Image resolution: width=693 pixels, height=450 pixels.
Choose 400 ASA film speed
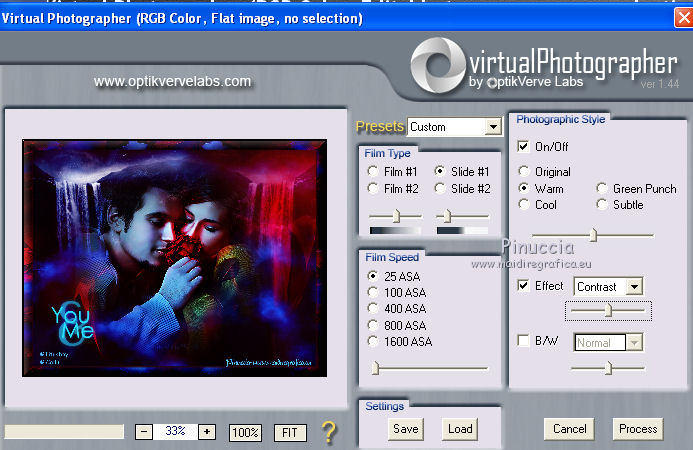click(373, 308)
